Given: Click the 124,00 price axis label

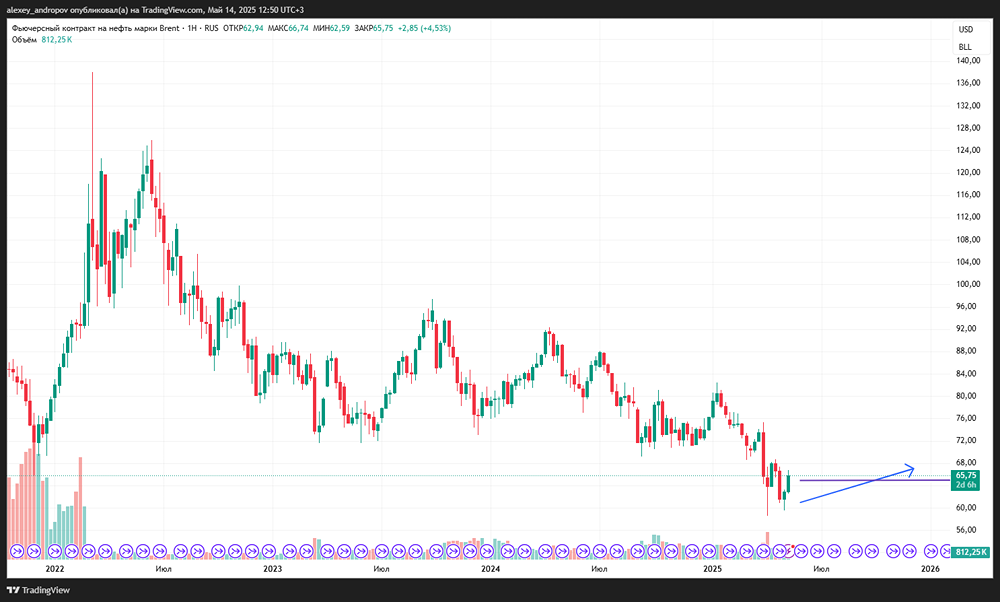Looking at the screenshot, I should (968, 150).
